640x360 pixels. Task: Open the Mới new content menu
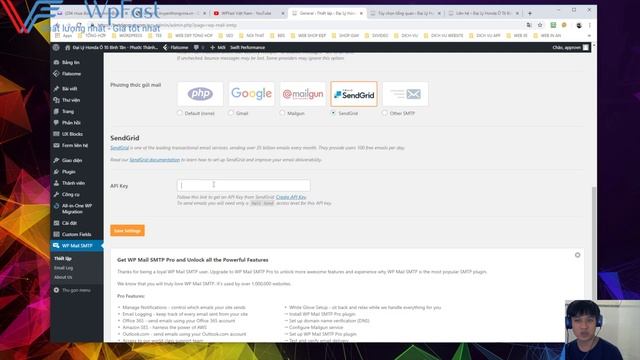[218, 48]
